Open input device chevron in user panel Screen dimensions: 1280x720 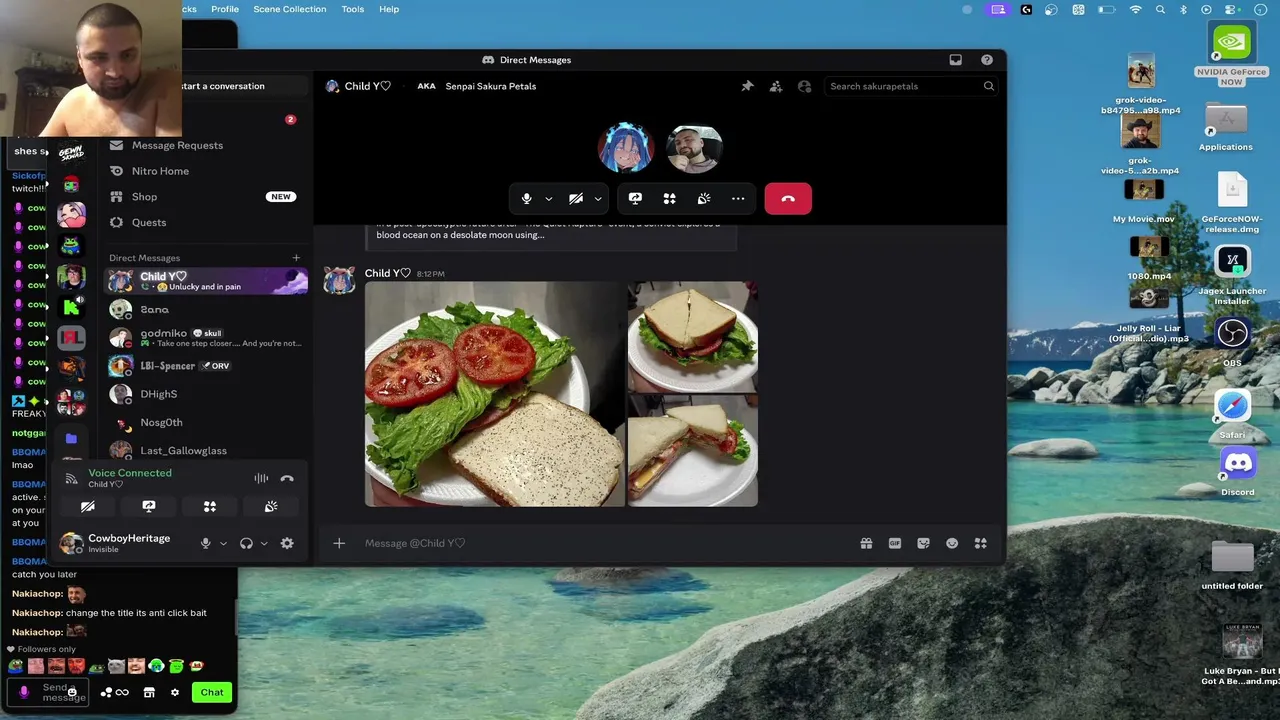click(223, 543)
